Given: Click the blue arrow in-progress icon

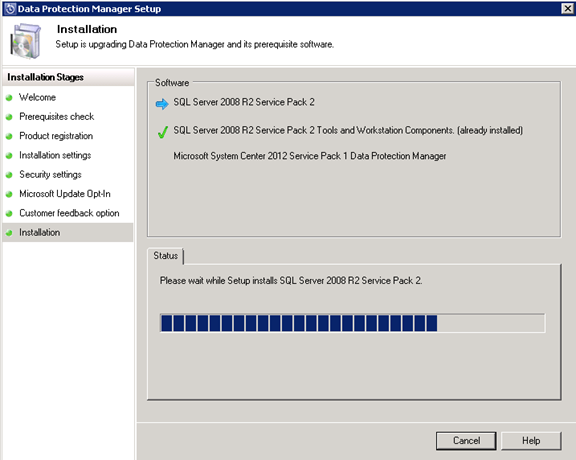Looking at the screenshot, I should 162,104.
